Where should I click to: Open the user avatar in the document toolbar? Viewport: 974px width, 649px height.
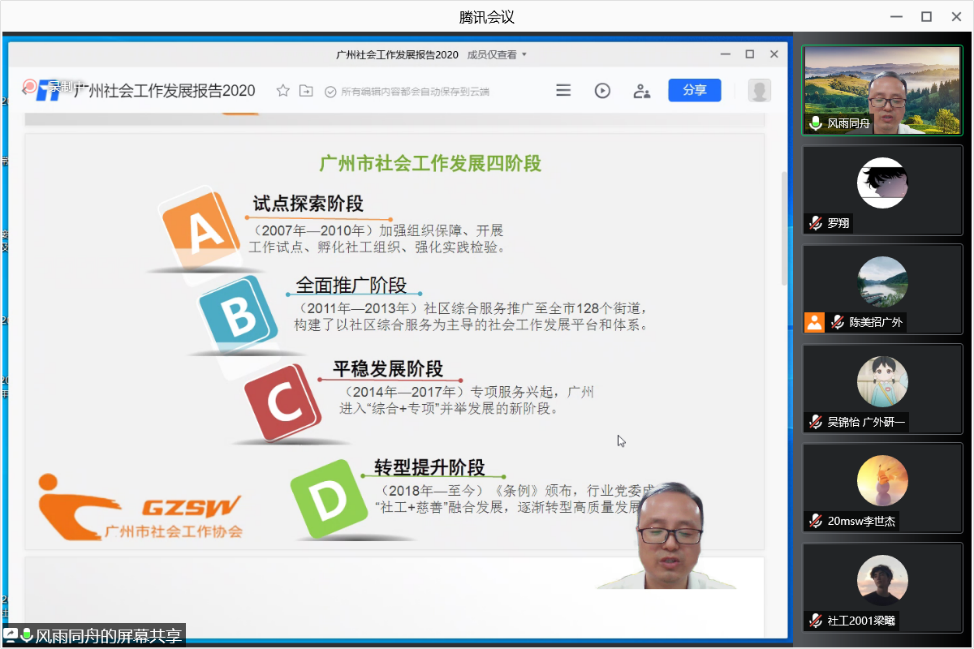pos(759,91)
